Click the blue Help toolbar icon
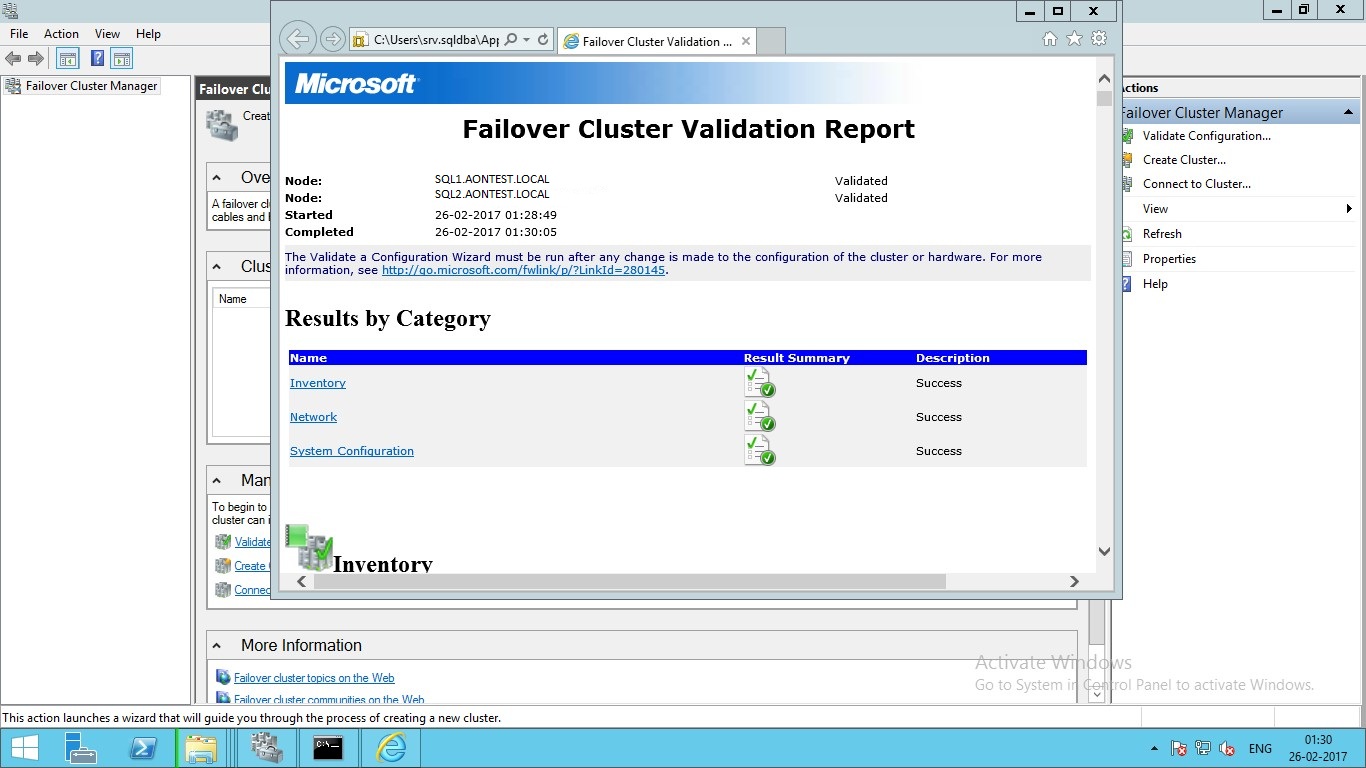Image resolution: width=1366 pixels, height=768 pixels. coord(97,59)
